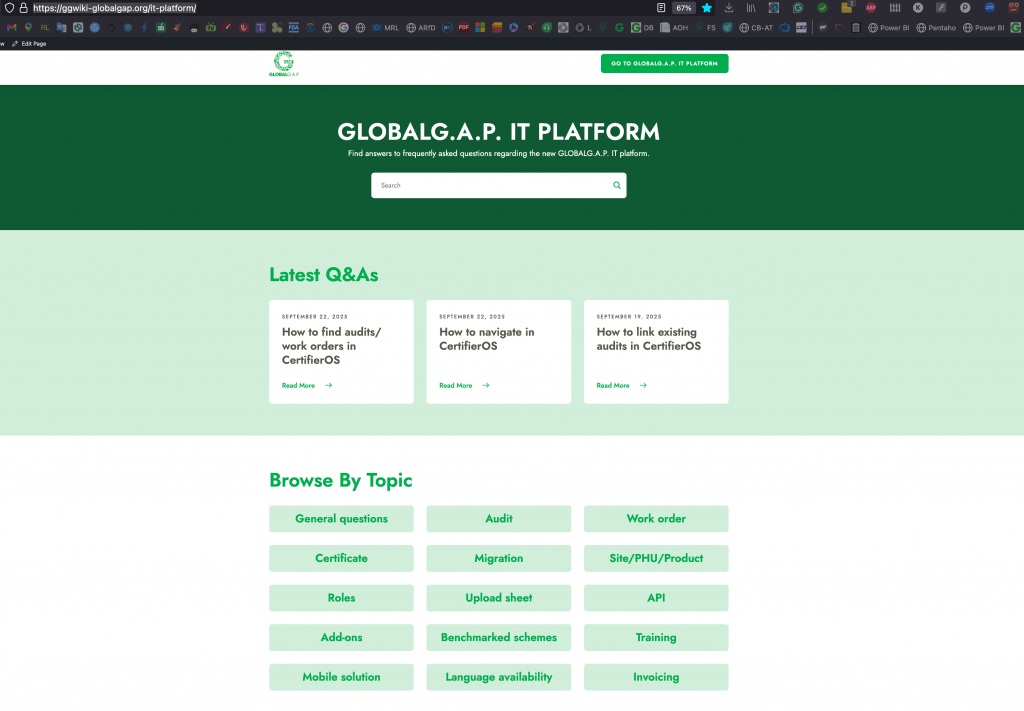The width and height of the screenshot is (1024, 711).
Task: Open the library bookshelf icon
Action: [751, 8]
